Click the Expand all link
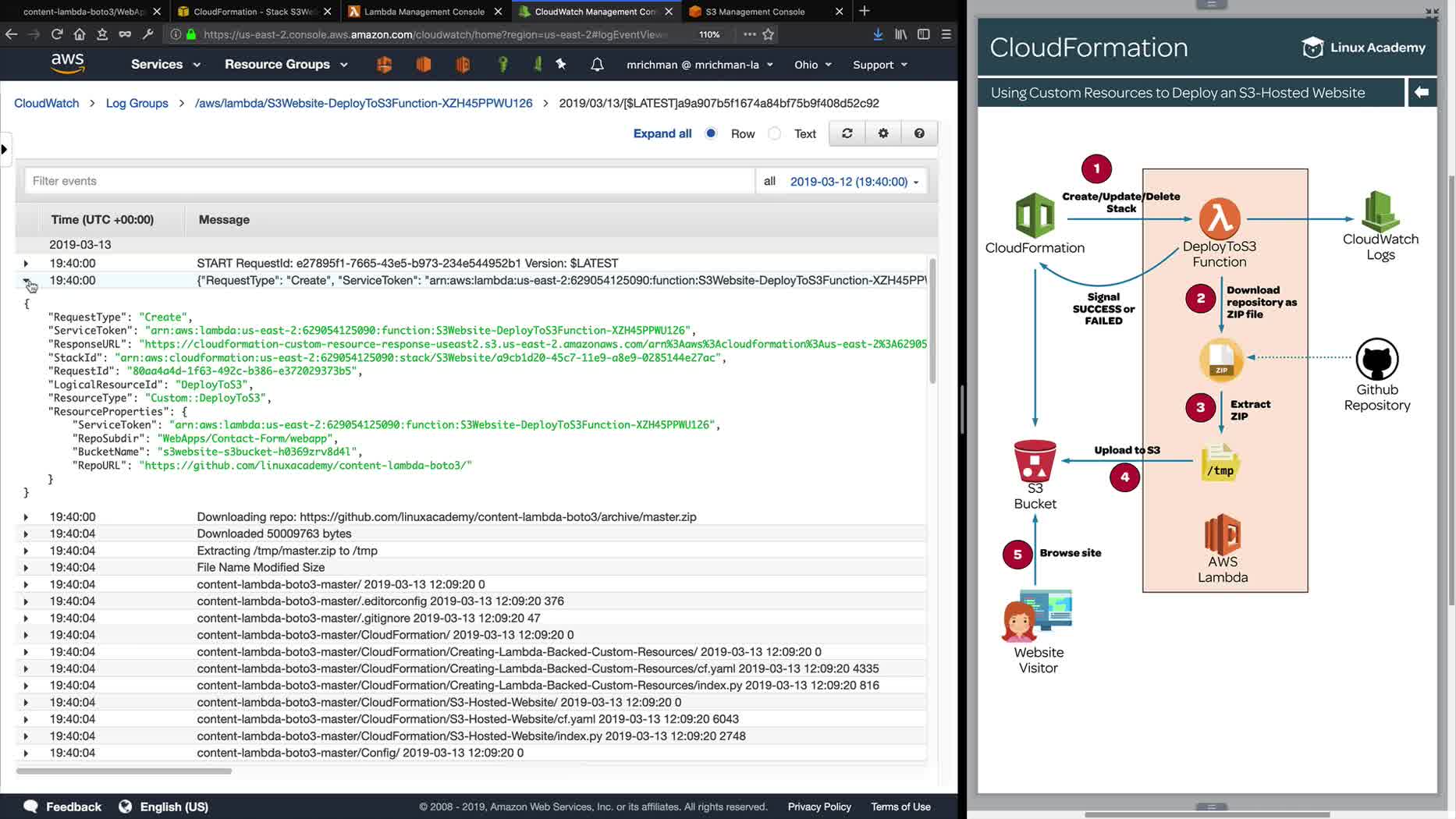 (x=662, y=133)
